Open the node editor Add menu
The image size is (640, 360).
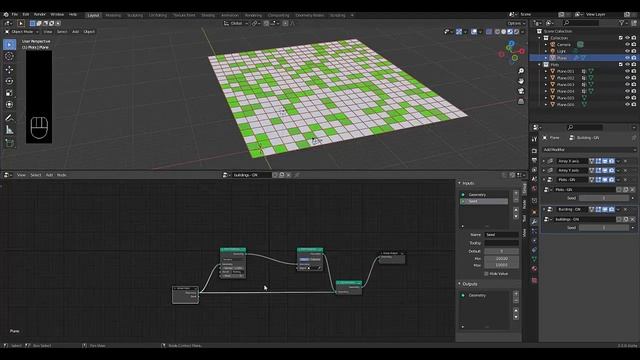[x=49, y=175]
